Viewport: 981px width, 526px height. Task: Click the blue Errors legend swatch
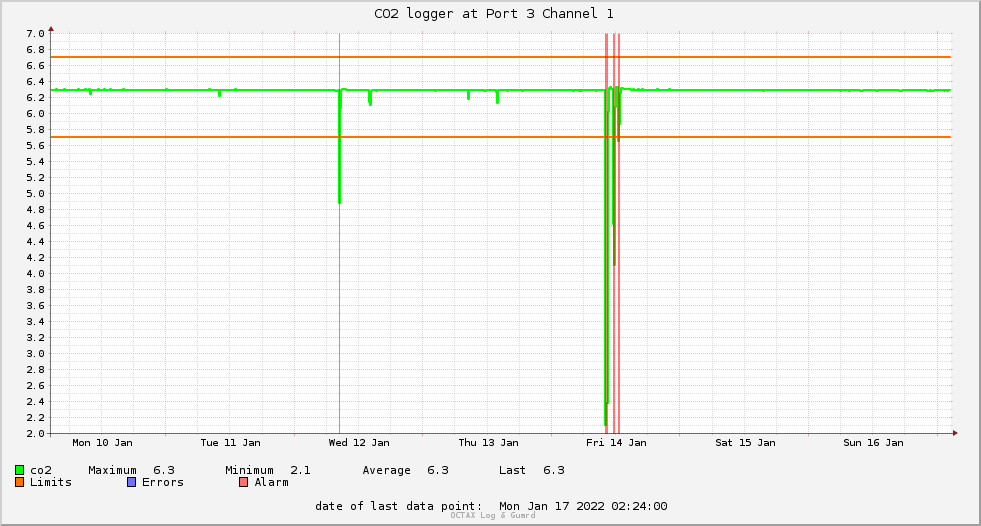pyautogui.click(x=131, y=482)
